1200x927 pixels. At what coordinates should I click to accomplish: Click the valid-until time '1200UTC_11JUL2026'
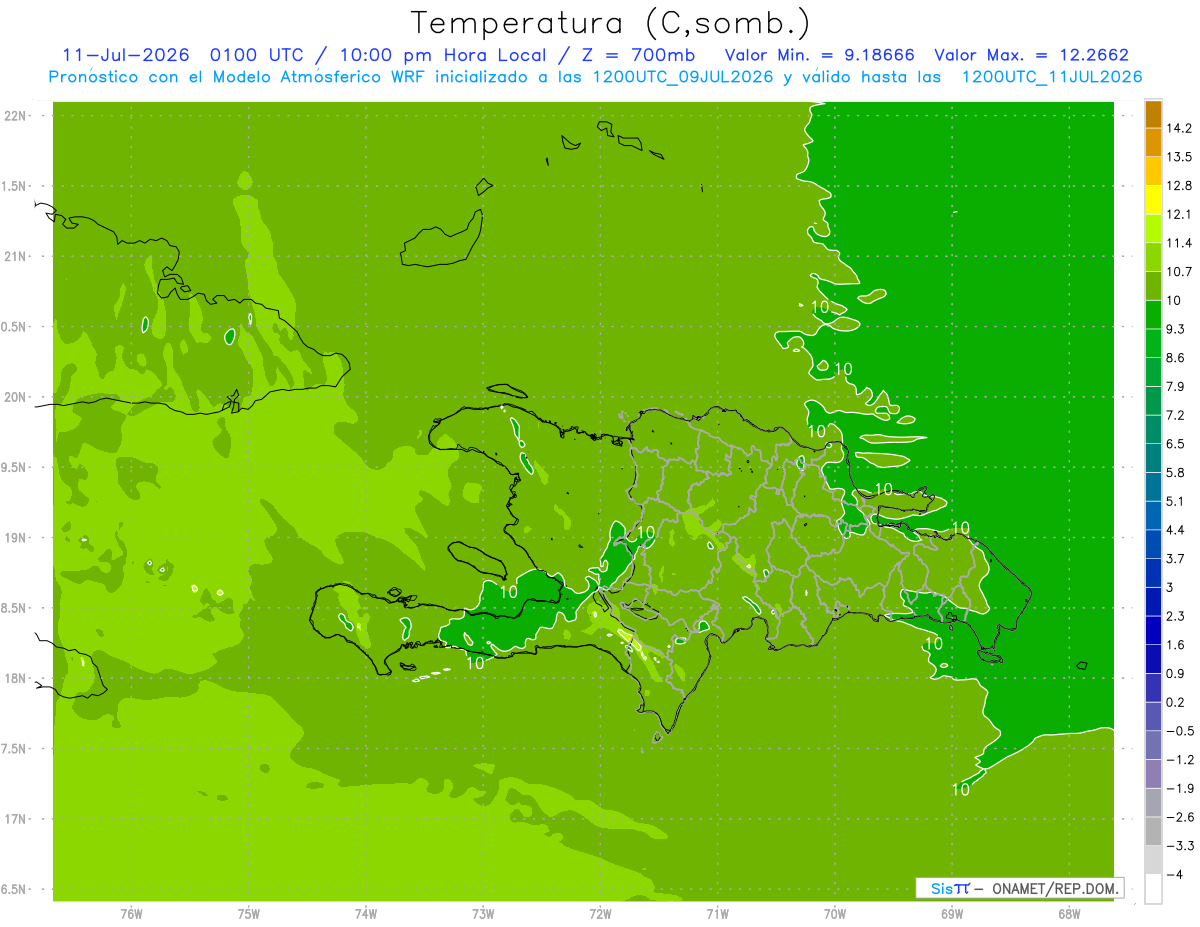click(1051, 77)
